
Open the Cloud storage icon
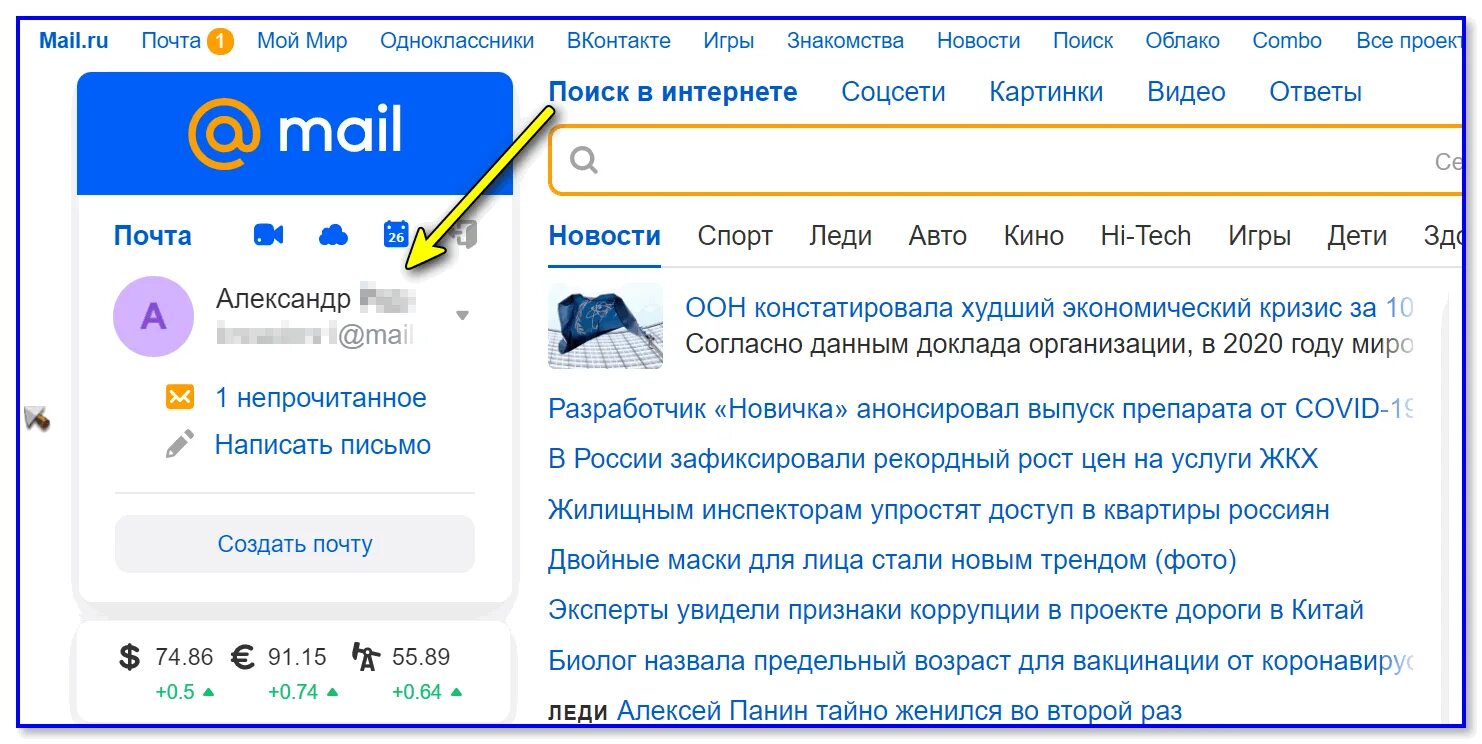(333, 235)
